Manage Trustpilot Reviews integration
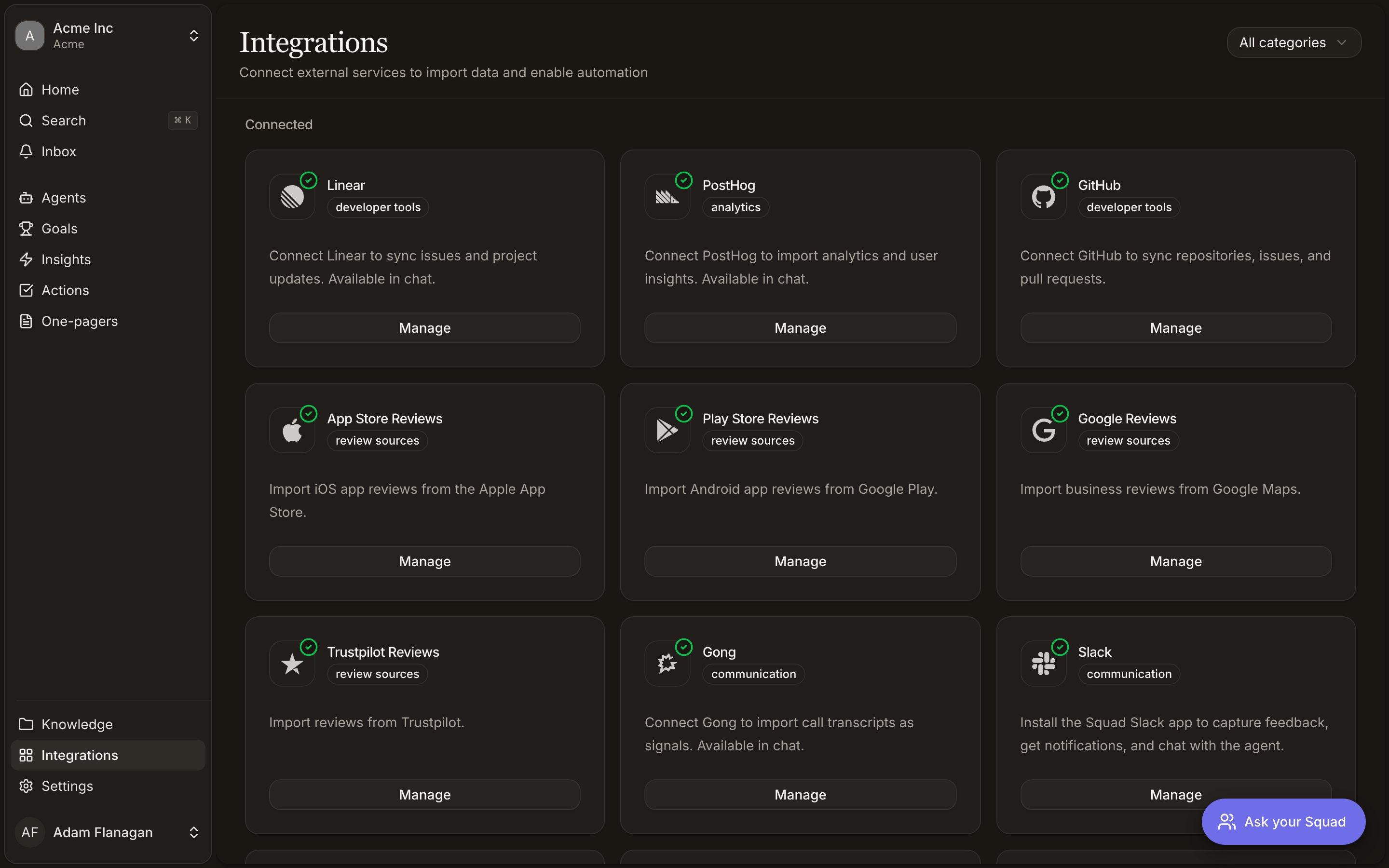This screenshot has width=1389, height=868. [425, 795]
